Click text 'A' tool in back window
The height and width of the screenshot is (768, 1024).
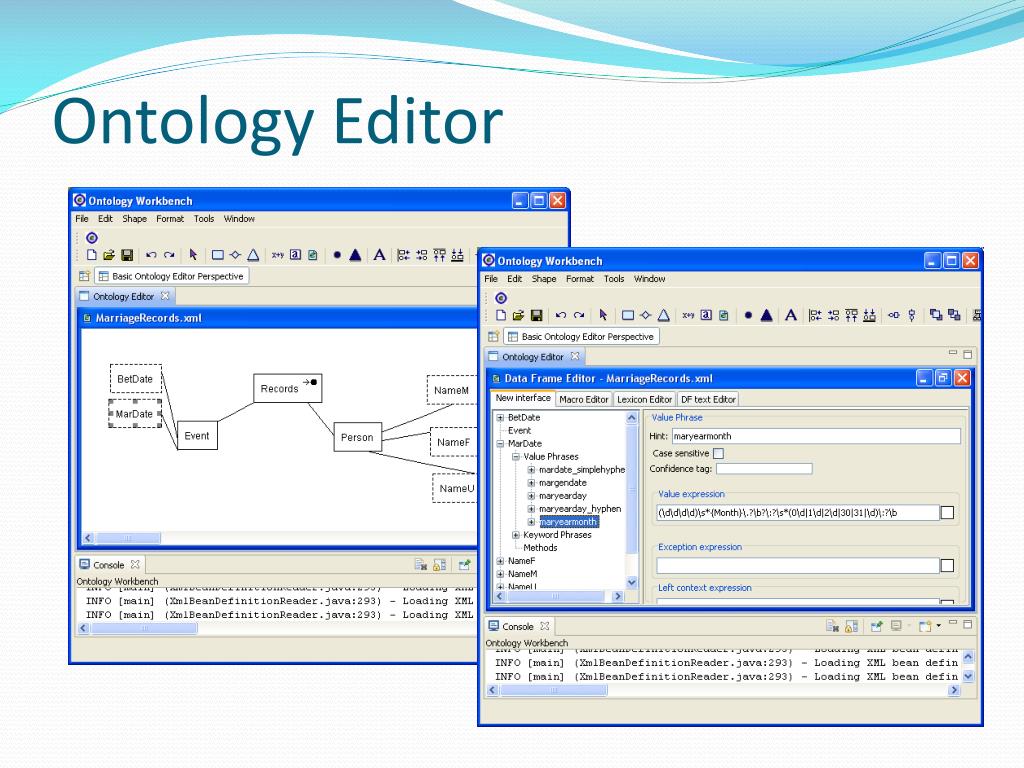point(379,255)
